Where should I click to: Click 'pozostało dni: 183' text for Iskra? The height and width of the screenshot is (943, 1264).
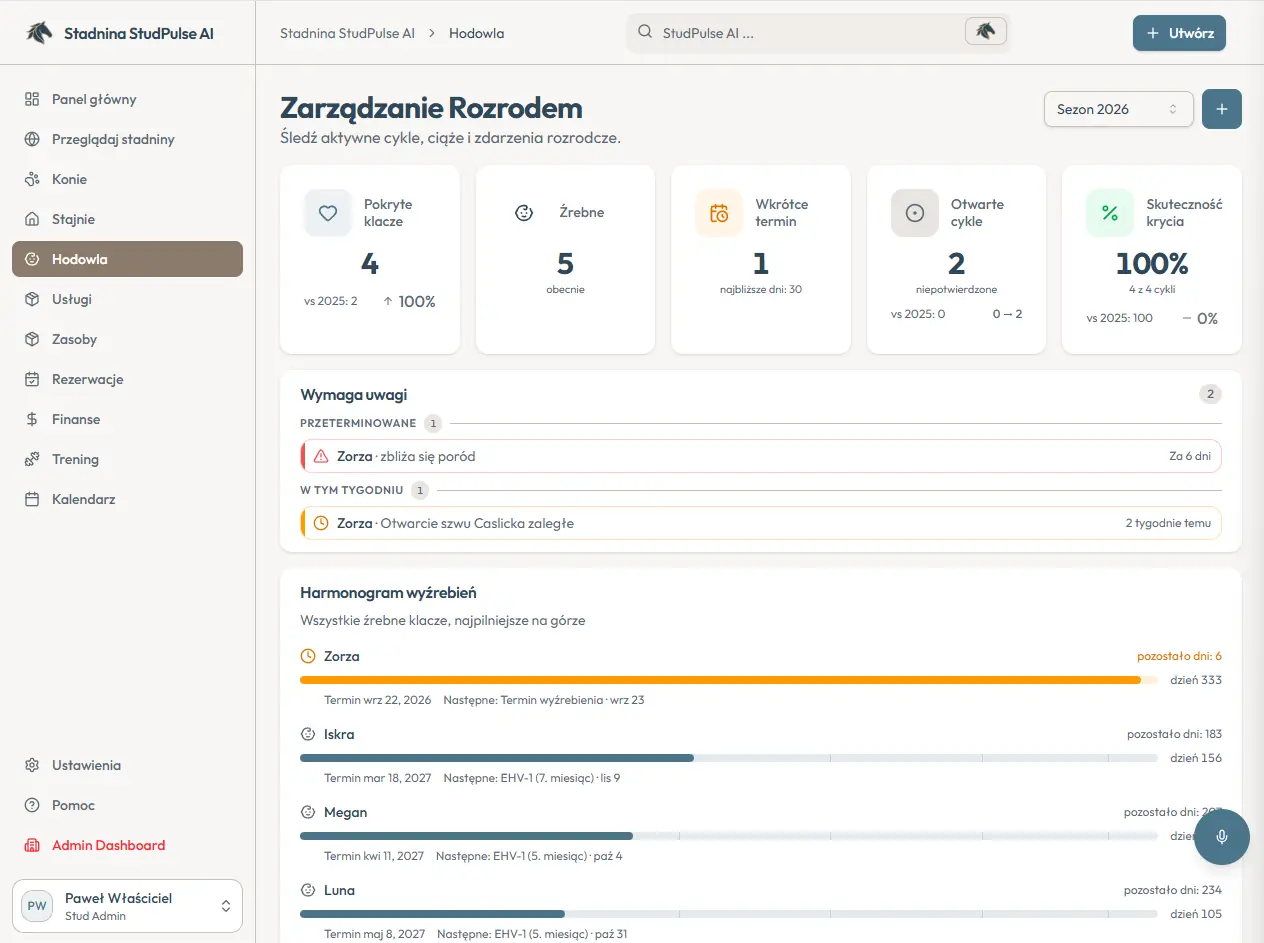coord(1174,734)
